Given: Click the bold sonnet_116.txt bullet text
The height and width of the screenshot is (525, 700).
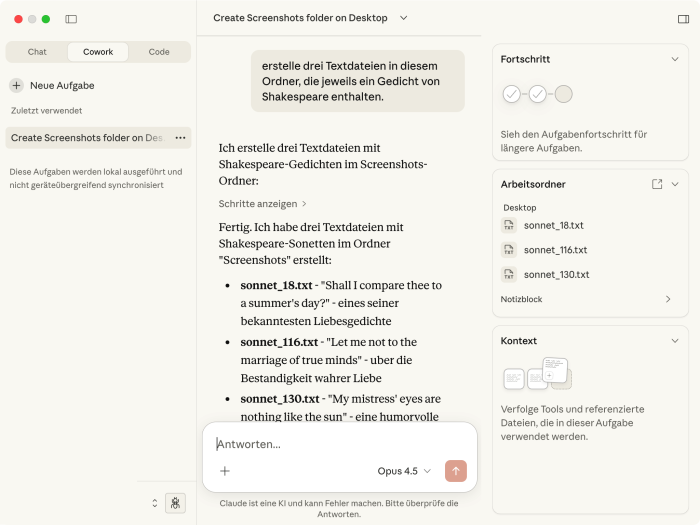Looking at the screenshot, I should pyautogui.click(x=279, y=342).
